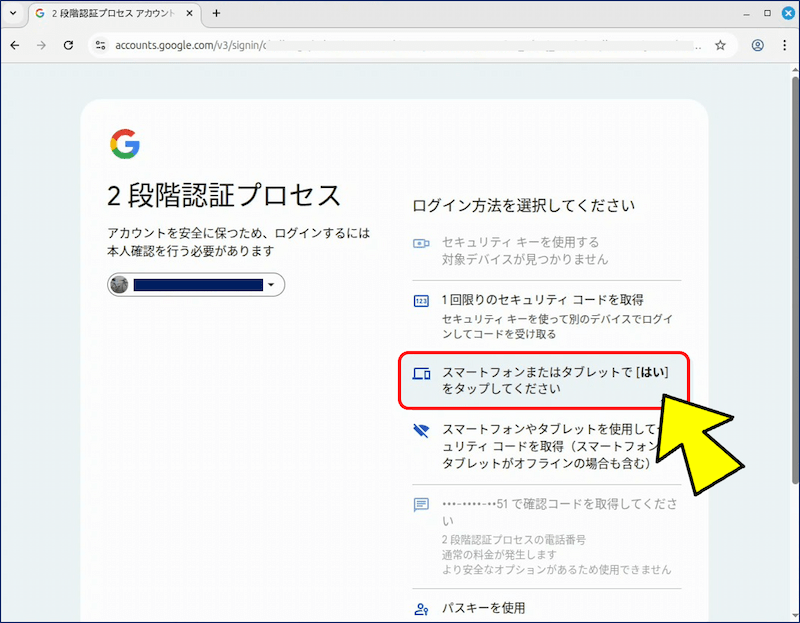
Task: Open the tab search dropdown arrow
Action: pos(12,14)
